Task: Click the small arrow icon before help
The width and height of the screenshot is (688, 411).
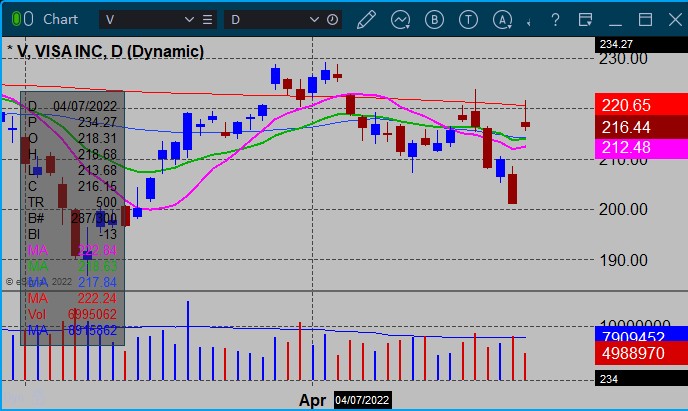Action: click(x=529, y=22)
